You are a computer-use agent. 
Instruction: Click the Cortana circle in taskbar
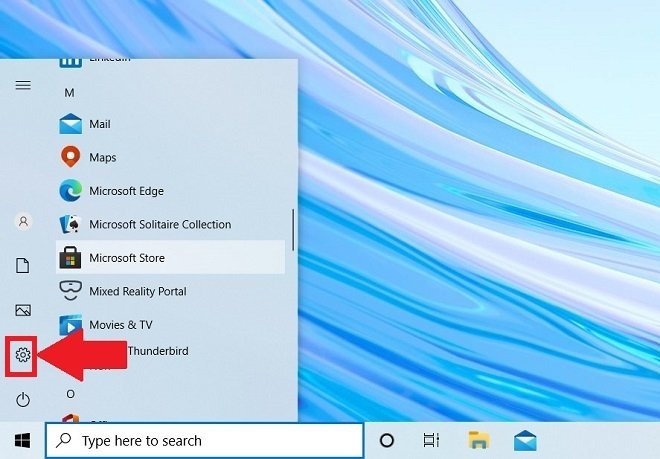[387, 440]
